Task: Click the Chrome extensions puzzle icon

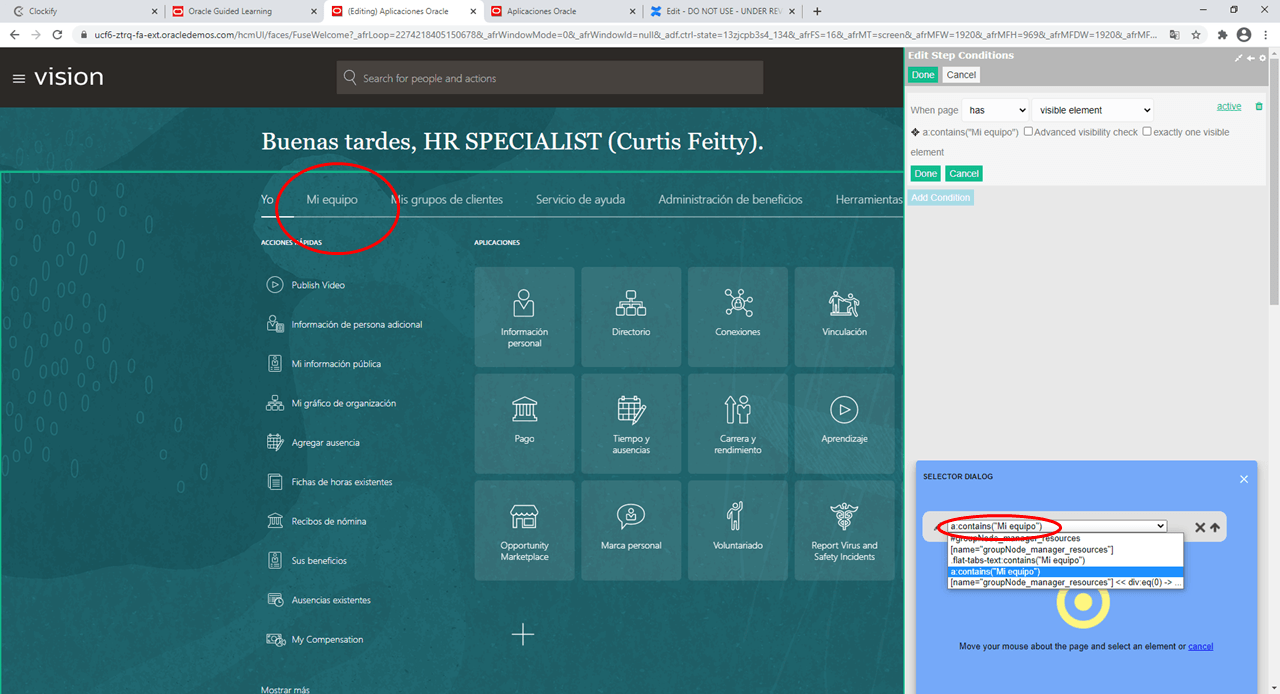Action: pyautogui.click(x=1222, y=35)
